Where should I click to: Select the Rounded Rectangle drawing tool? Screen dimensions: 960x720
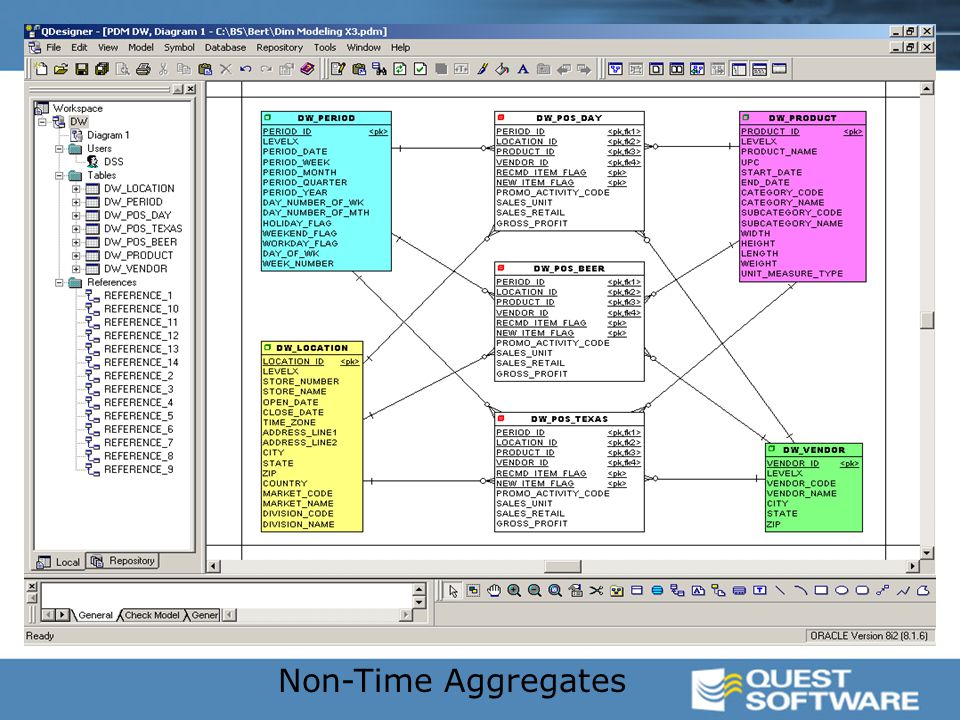coord(862,591)
